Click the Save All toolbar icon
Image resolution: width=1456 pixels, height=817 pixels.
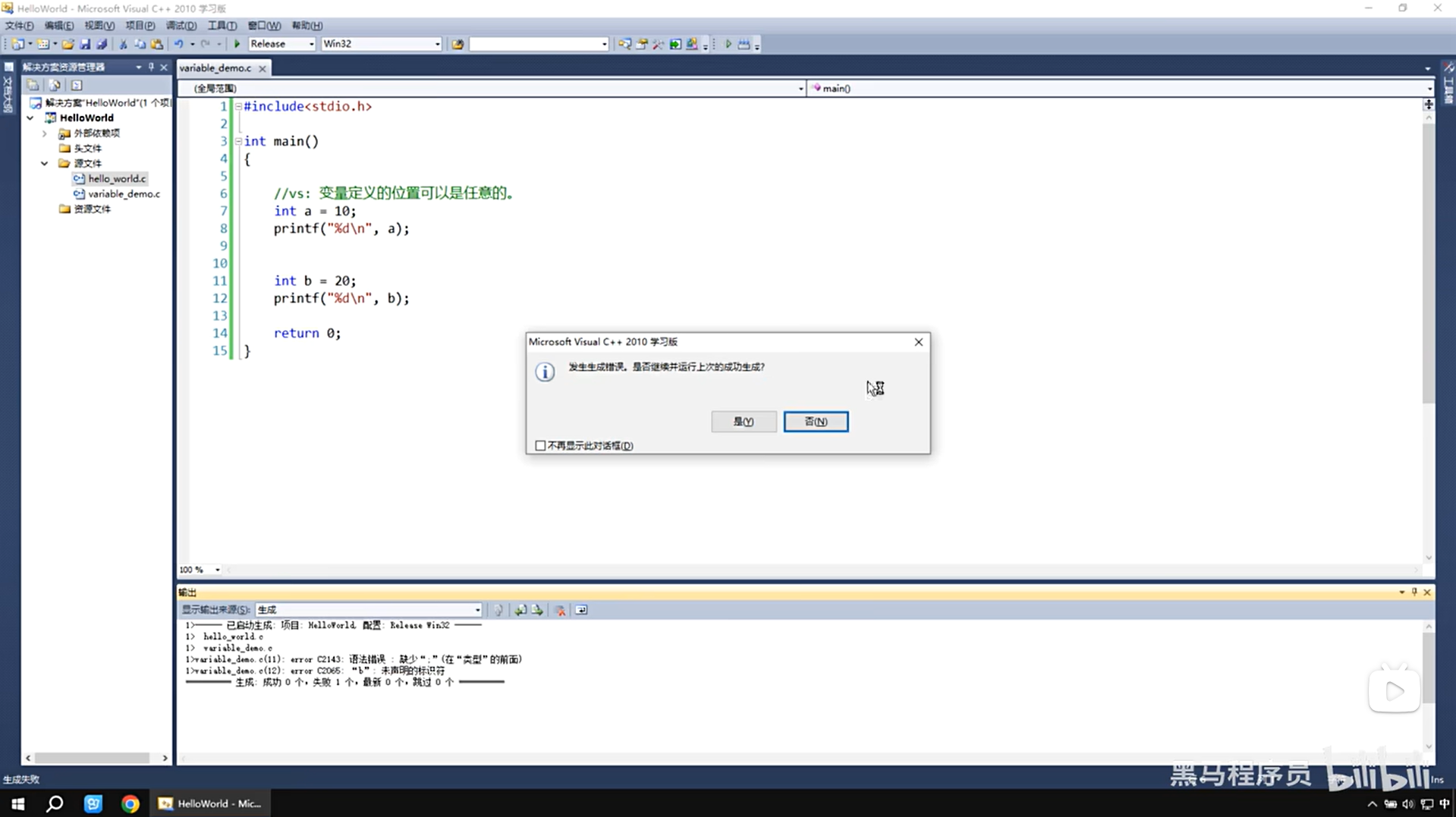click(x=101, y=44)
